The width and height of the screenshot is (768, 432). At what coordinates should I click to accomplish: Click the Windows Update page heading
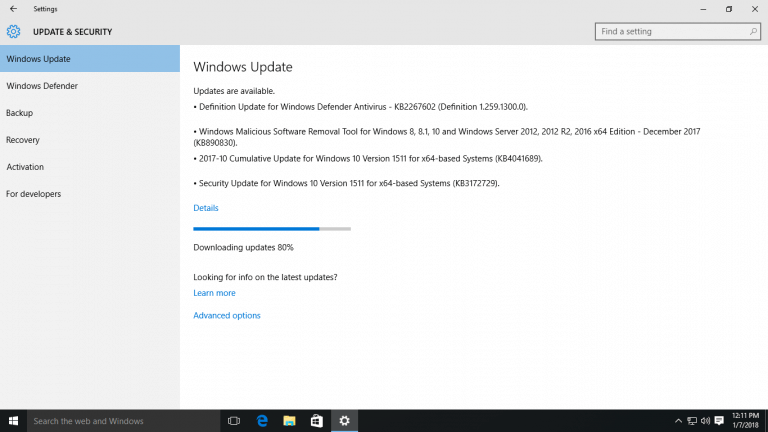point(243,67)
